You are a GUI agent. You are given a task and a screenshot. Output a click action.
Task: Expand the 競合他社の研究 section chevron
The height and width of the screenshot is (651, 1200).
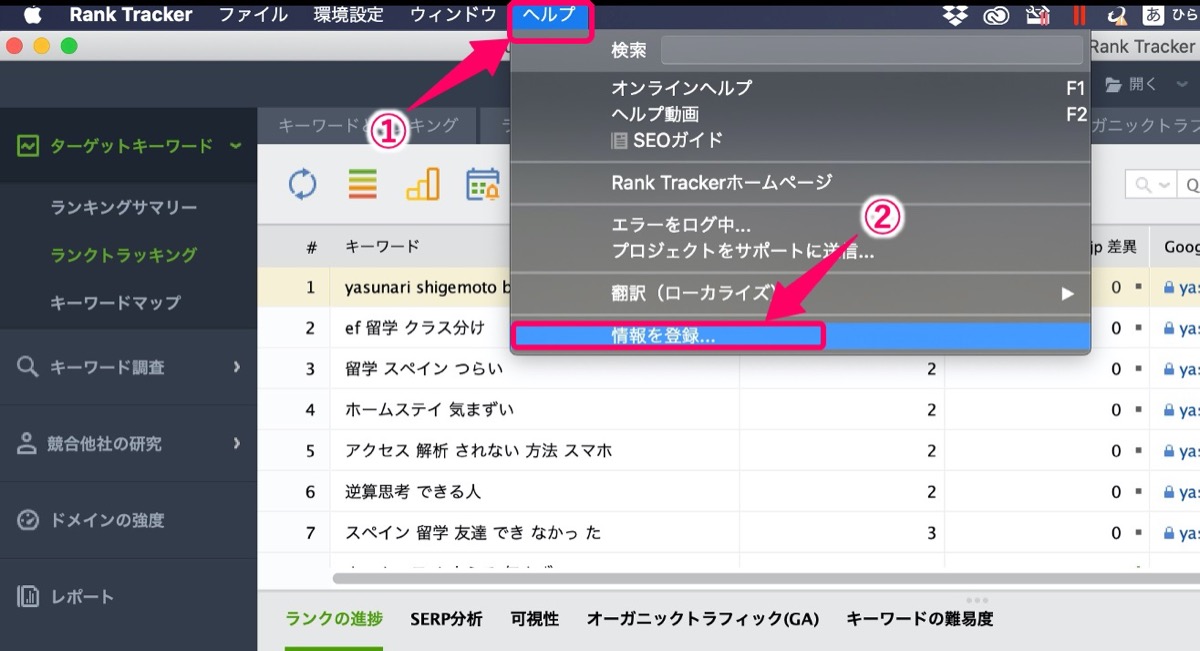pos(237,443)
